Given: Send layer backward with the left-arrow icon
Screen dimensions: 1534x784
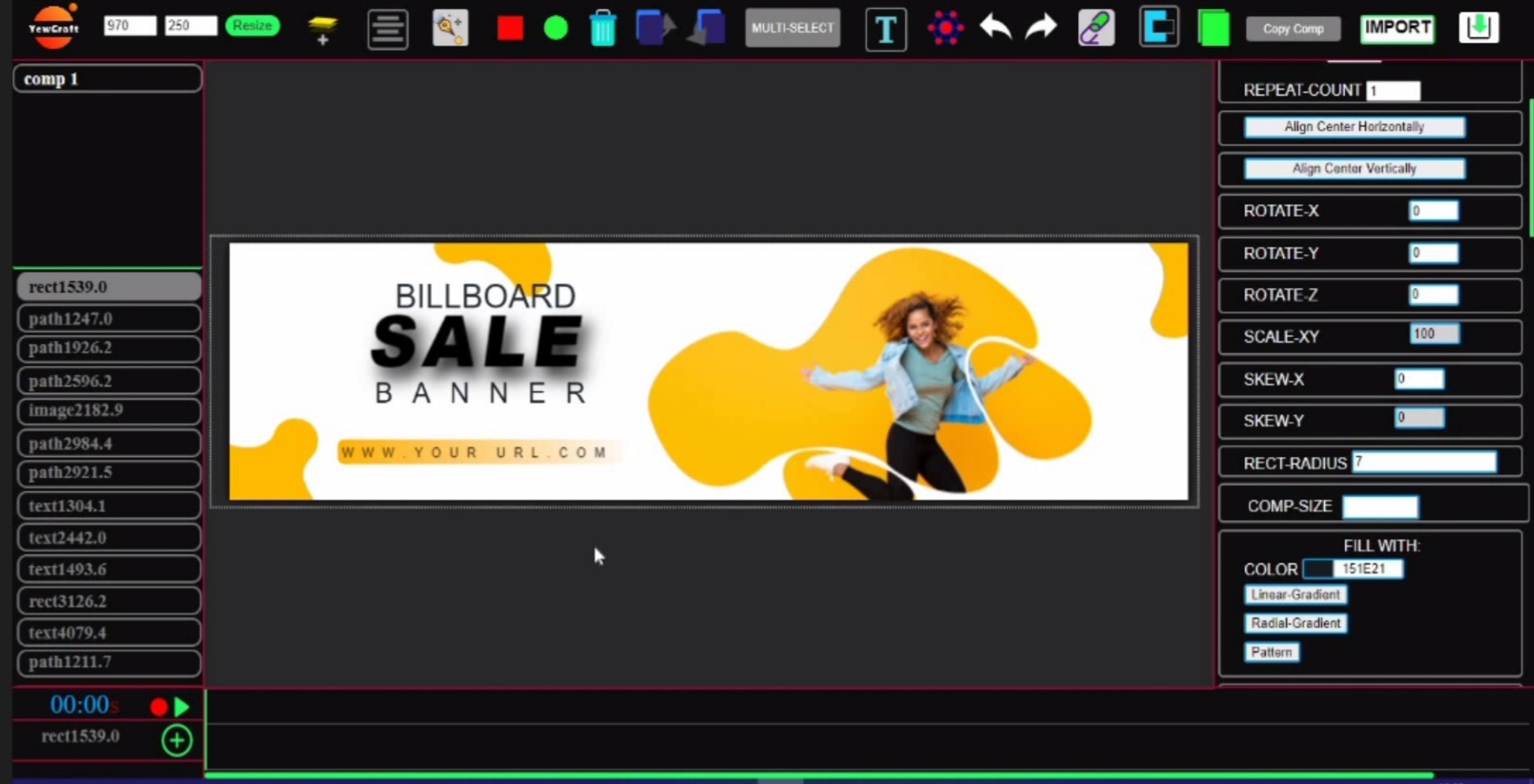Looking at the screenshot, I should [x=706, y=27].
